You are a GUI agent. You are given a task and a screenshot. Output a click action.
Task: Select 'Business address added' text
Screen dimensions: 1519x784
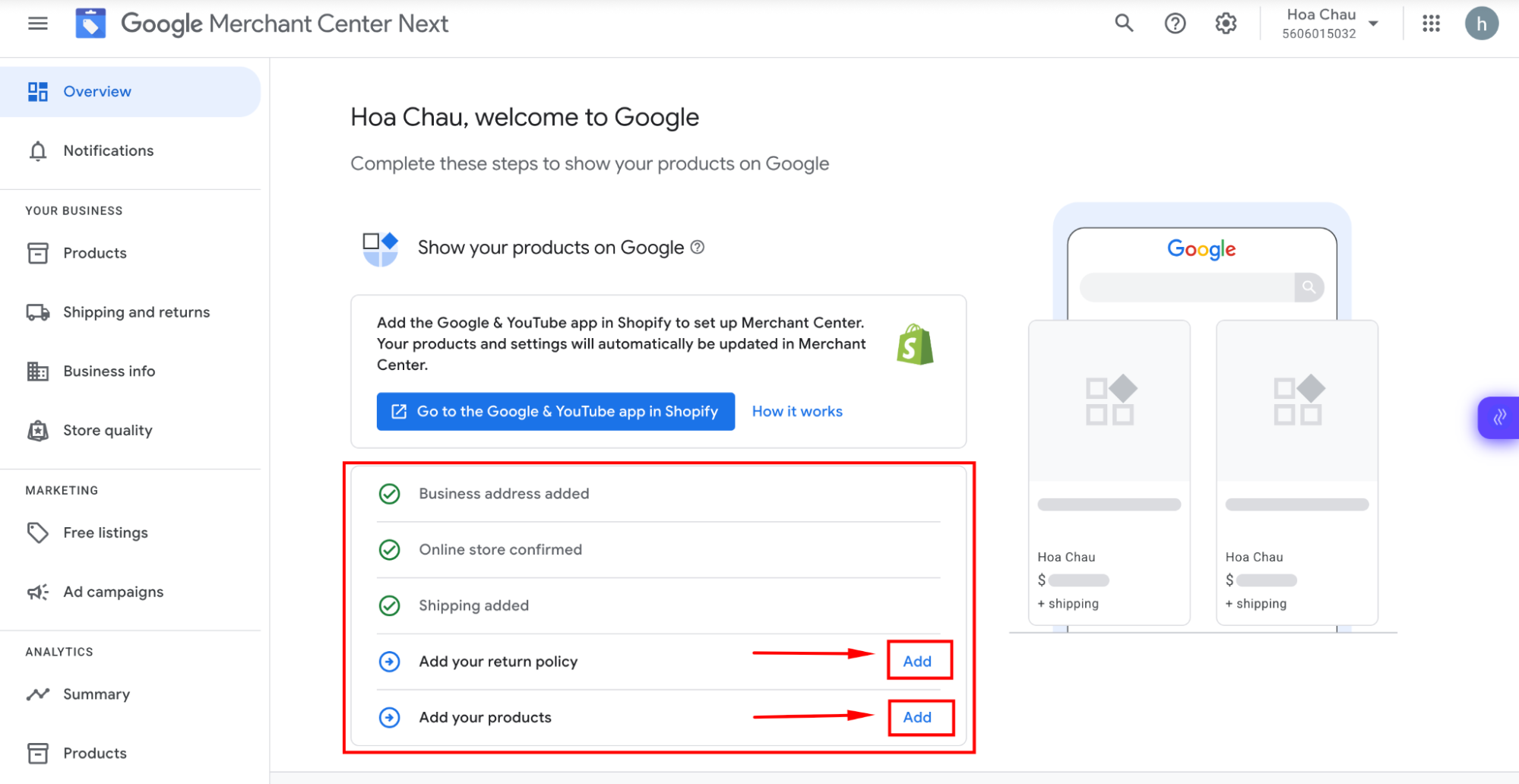coord(504,494)
